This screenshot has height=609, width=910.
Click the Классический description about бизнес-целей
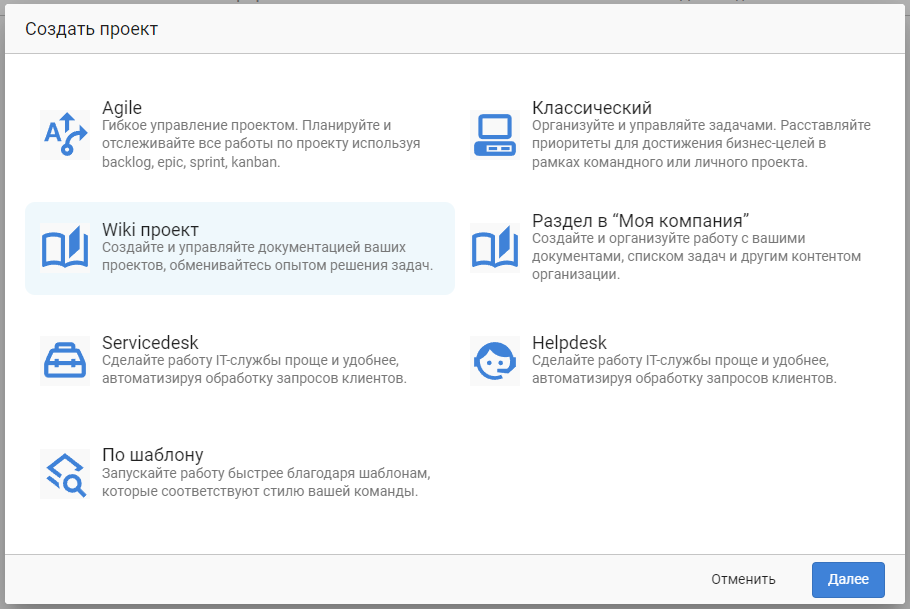pos(700,144)
